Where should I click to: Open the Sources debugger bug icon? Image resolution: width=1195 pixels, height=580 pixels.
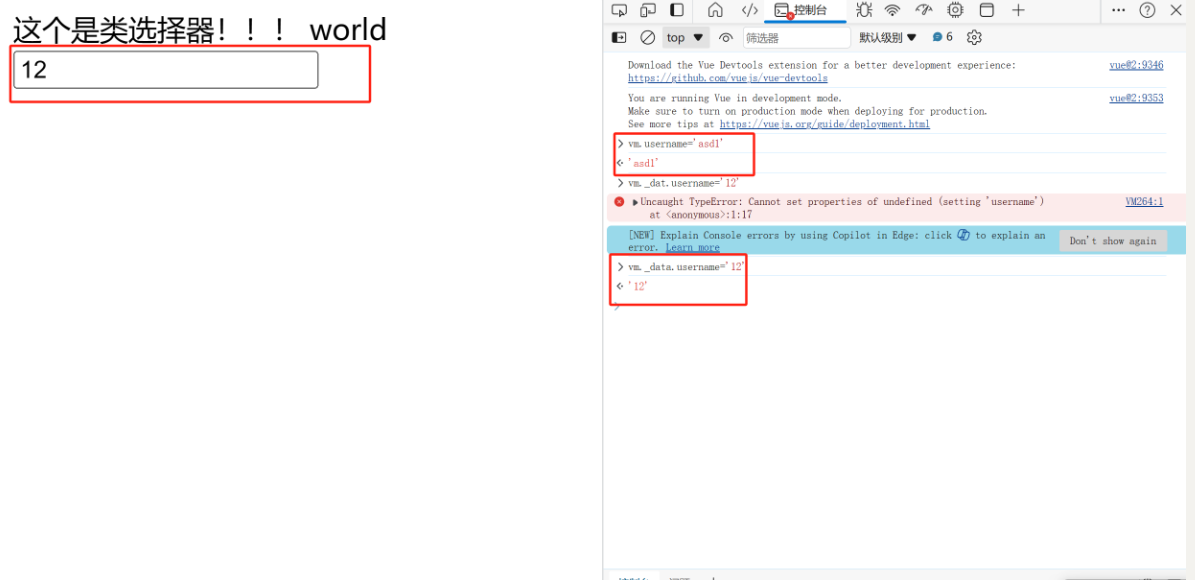pyautogui.click(x=864, y=10)
